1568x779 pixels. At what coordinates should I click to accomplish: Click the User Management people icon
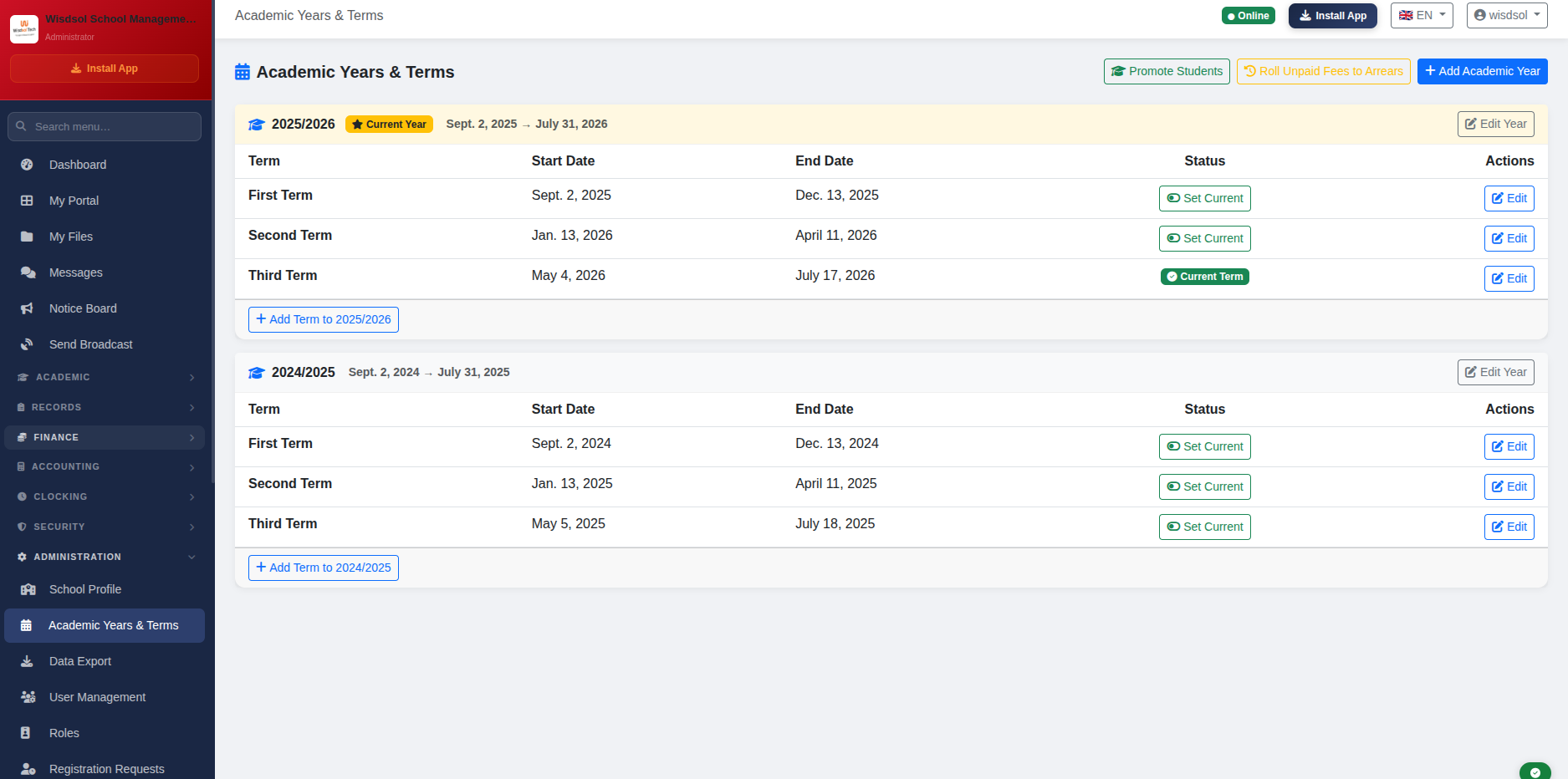tap(28, 697)
